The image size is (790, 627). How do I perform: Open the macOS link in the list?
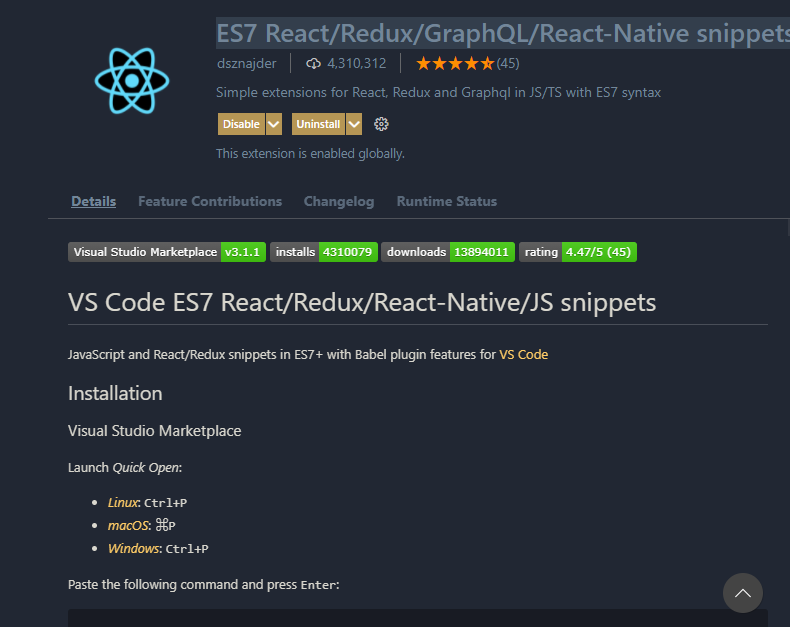click(x=128, y=525)
